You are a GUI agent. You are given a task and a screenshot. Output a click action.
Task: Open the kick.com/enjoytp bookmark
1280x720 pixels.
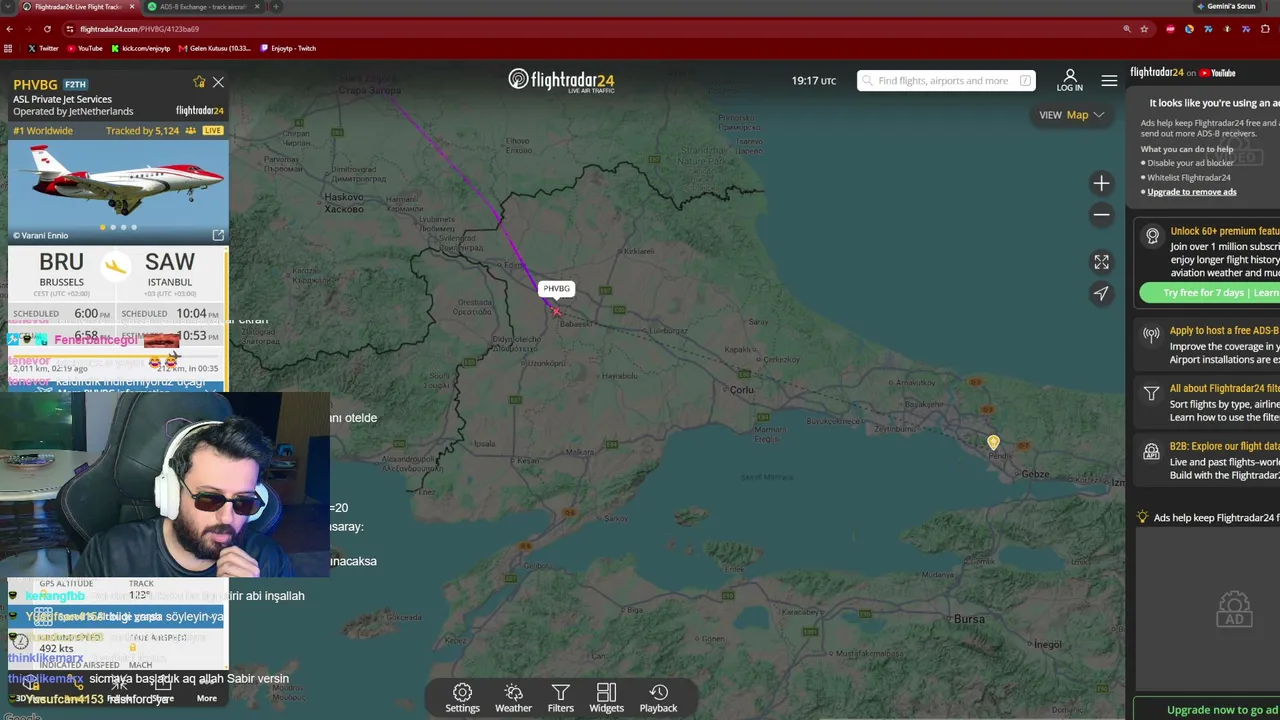[141, 48]
